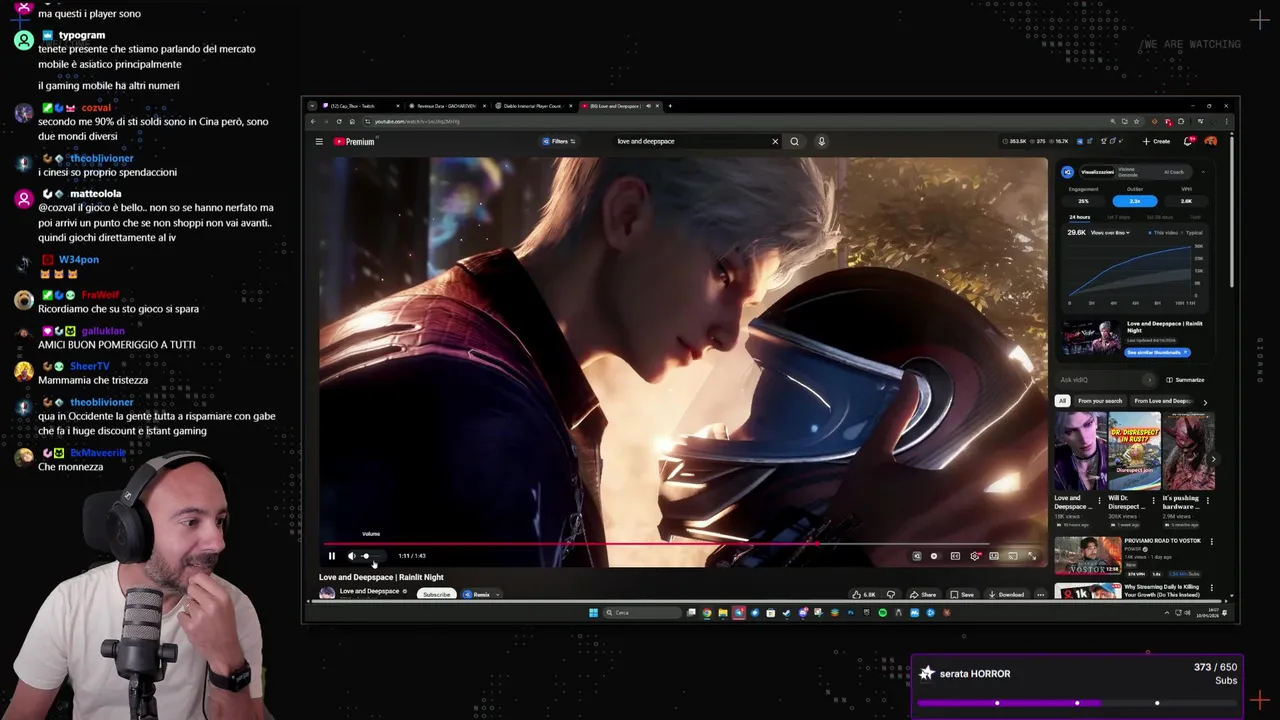Image resolution: width=1280 pixels, height=720 pixels.
Task: Click the Cerca search box on the taskbar
Action: tap(642, 613)
